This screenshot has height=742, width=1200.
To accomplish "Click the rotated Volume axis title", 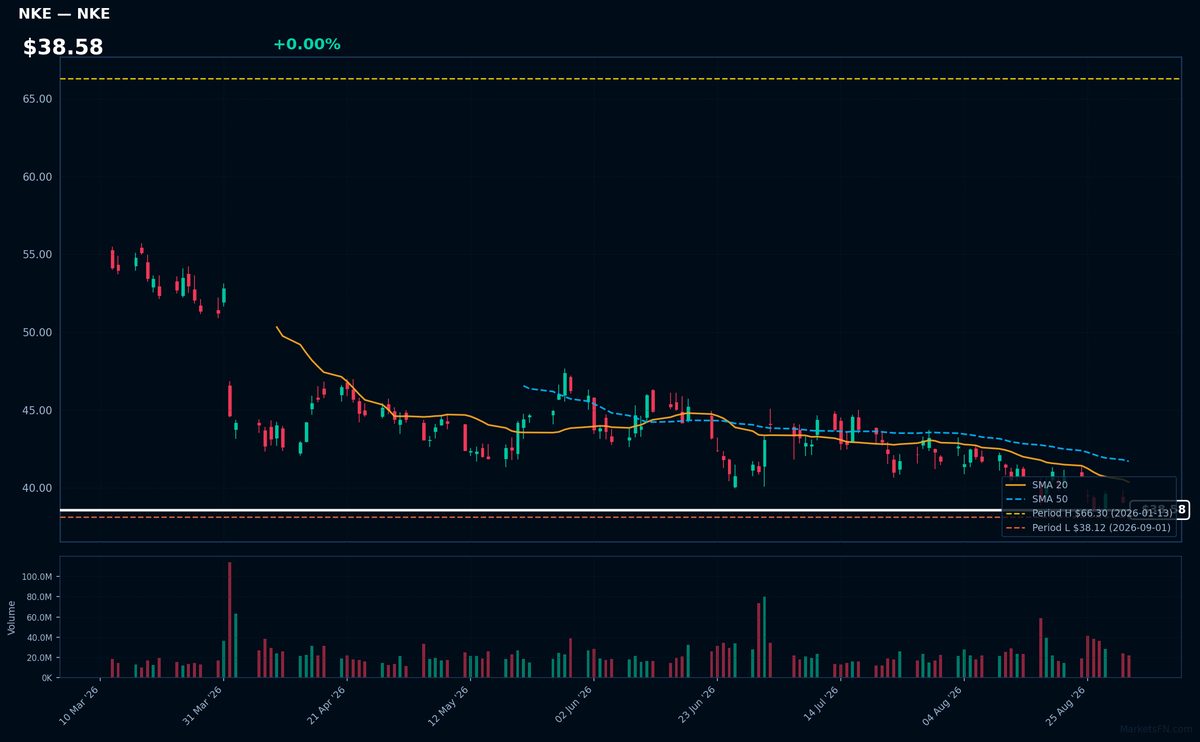I will 11,617.
